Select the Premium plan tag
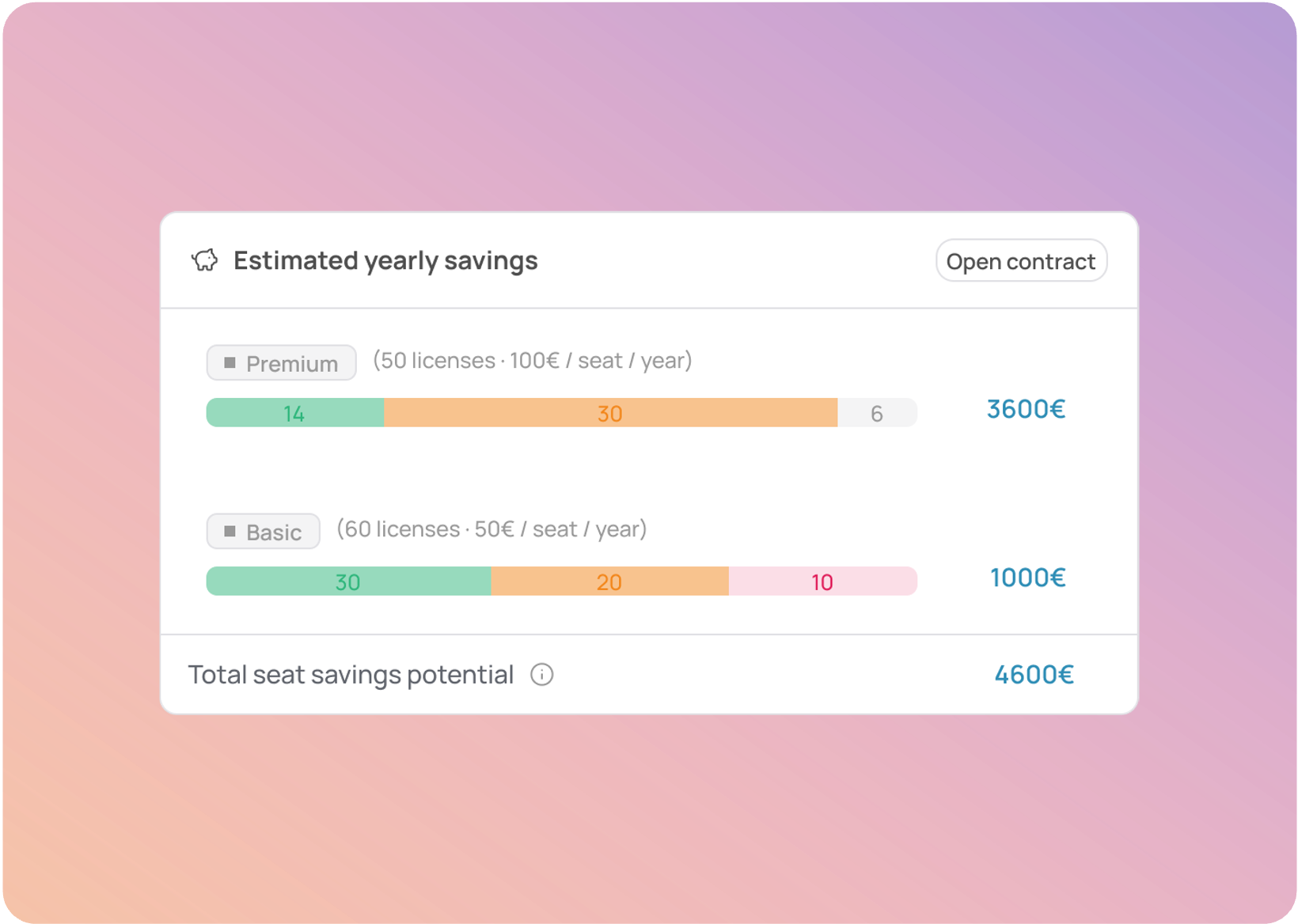Viewport: 1298px width, 924px height. click(x=282, y=363)
